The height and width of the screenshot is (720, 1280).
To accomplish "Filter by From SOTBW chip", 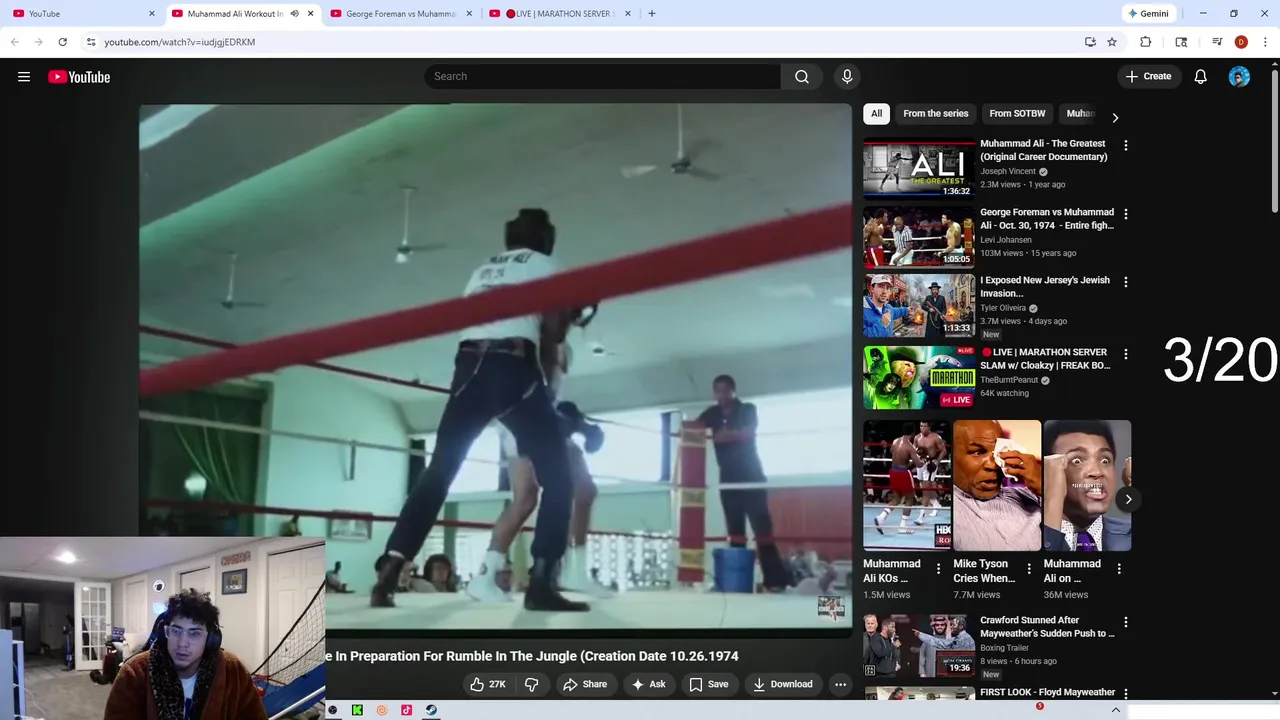I will 1017,114.
